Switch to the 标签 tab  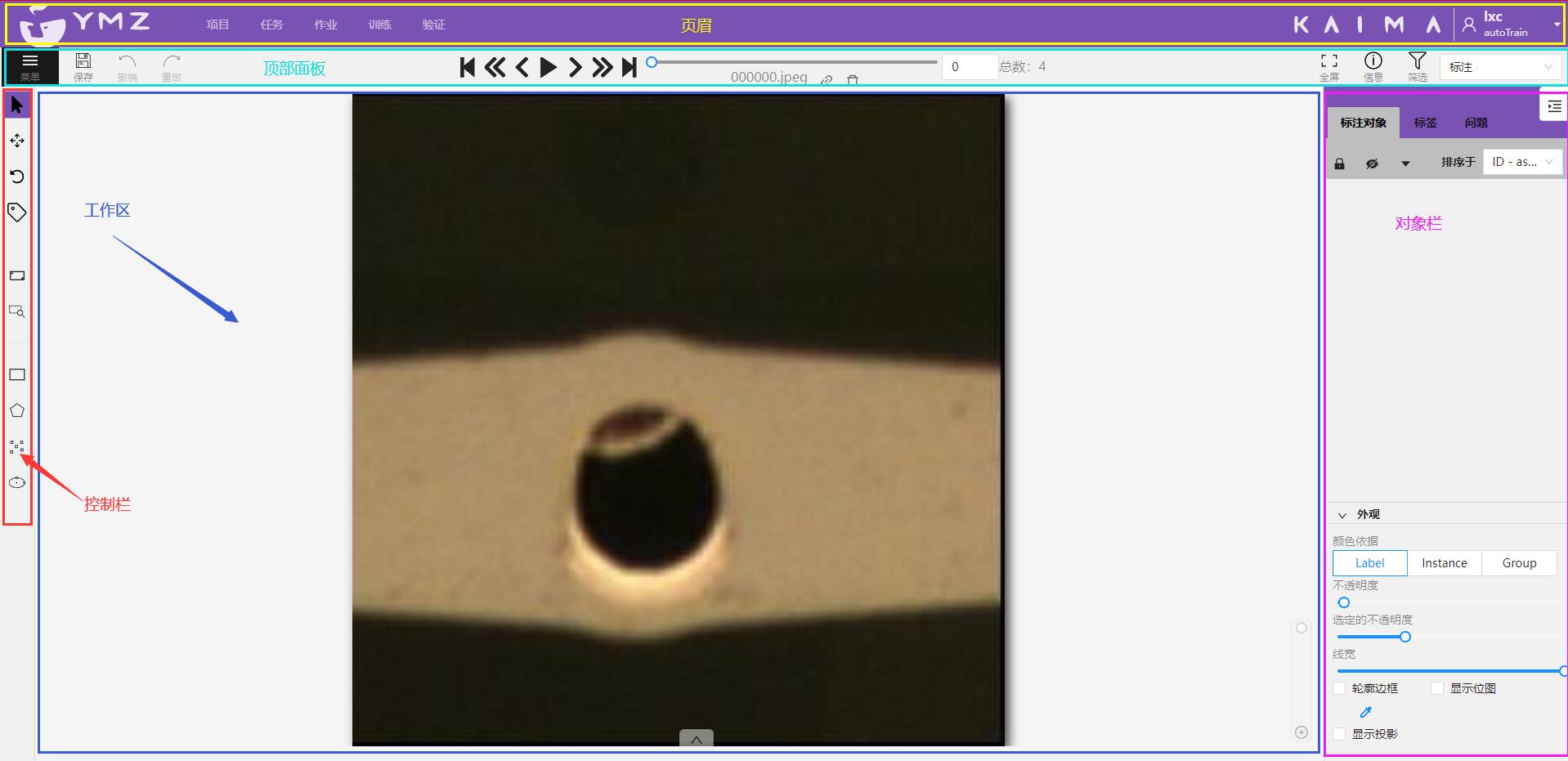(1425, 123)
